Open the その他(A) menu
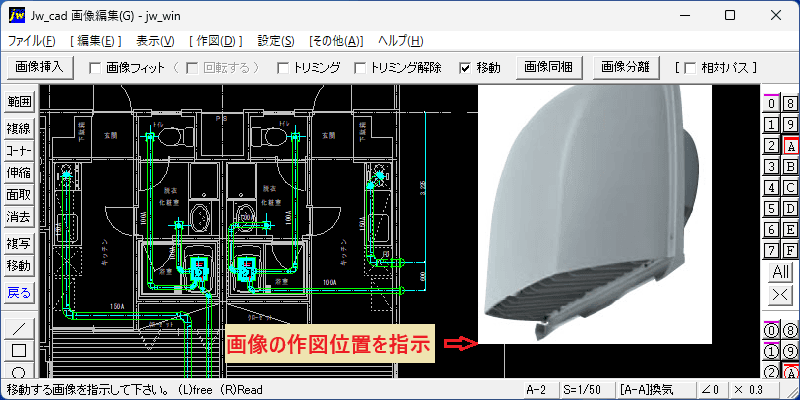This screenshot has height=400, width=800. point(336,41)
